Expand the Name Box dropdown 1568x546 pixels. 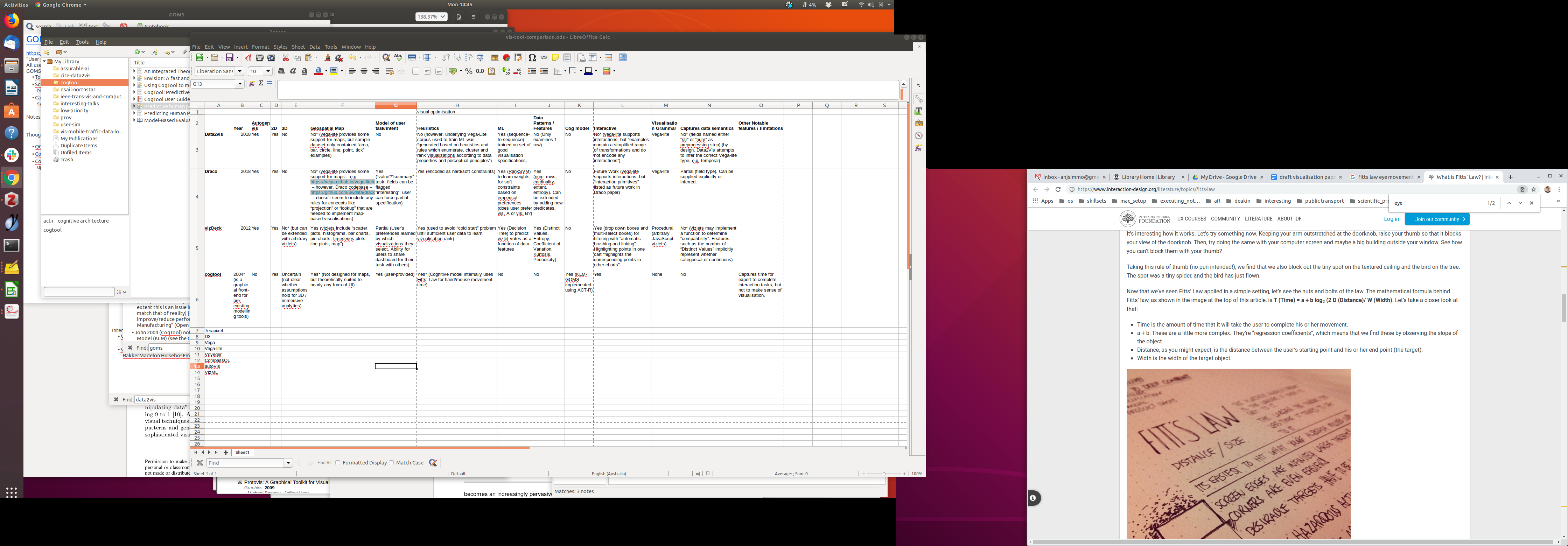[240, 84]
